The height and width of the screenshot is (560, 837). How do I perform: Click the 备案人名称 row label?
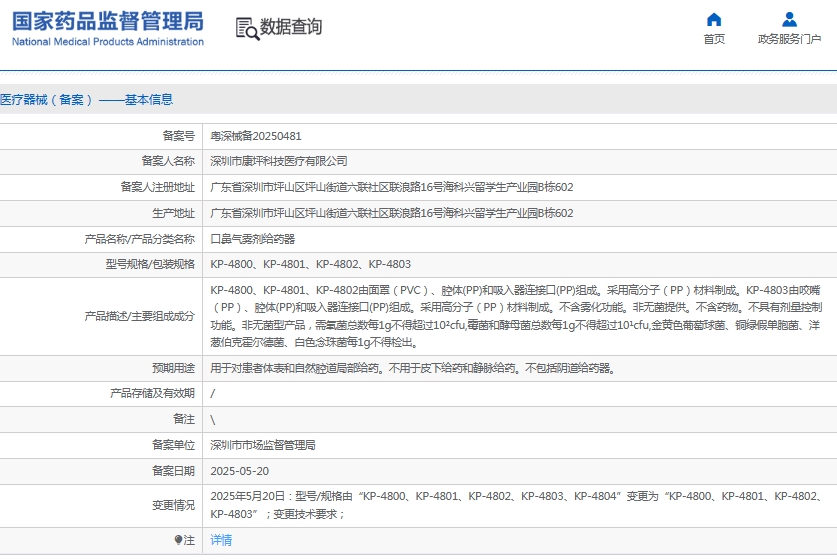click(168, 161)
